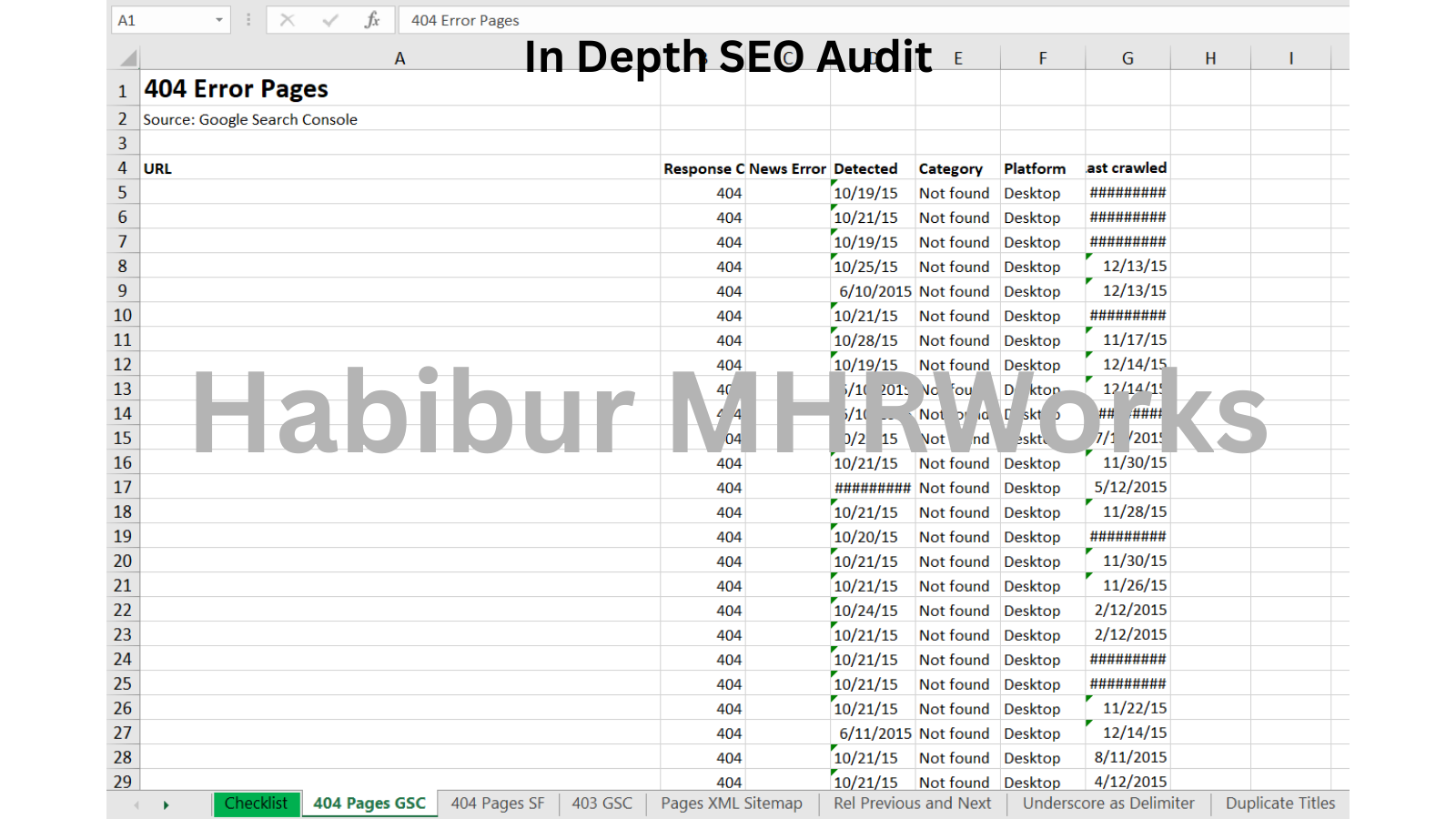Switch to the 403 GSC sheet tab
This screenshot has width=1456, height=819.
coord(602,804)
